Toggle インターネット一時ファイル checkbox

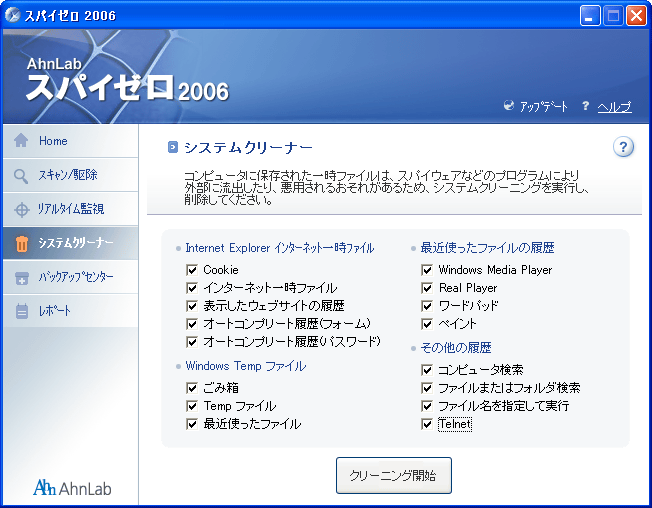click(192, 288)
